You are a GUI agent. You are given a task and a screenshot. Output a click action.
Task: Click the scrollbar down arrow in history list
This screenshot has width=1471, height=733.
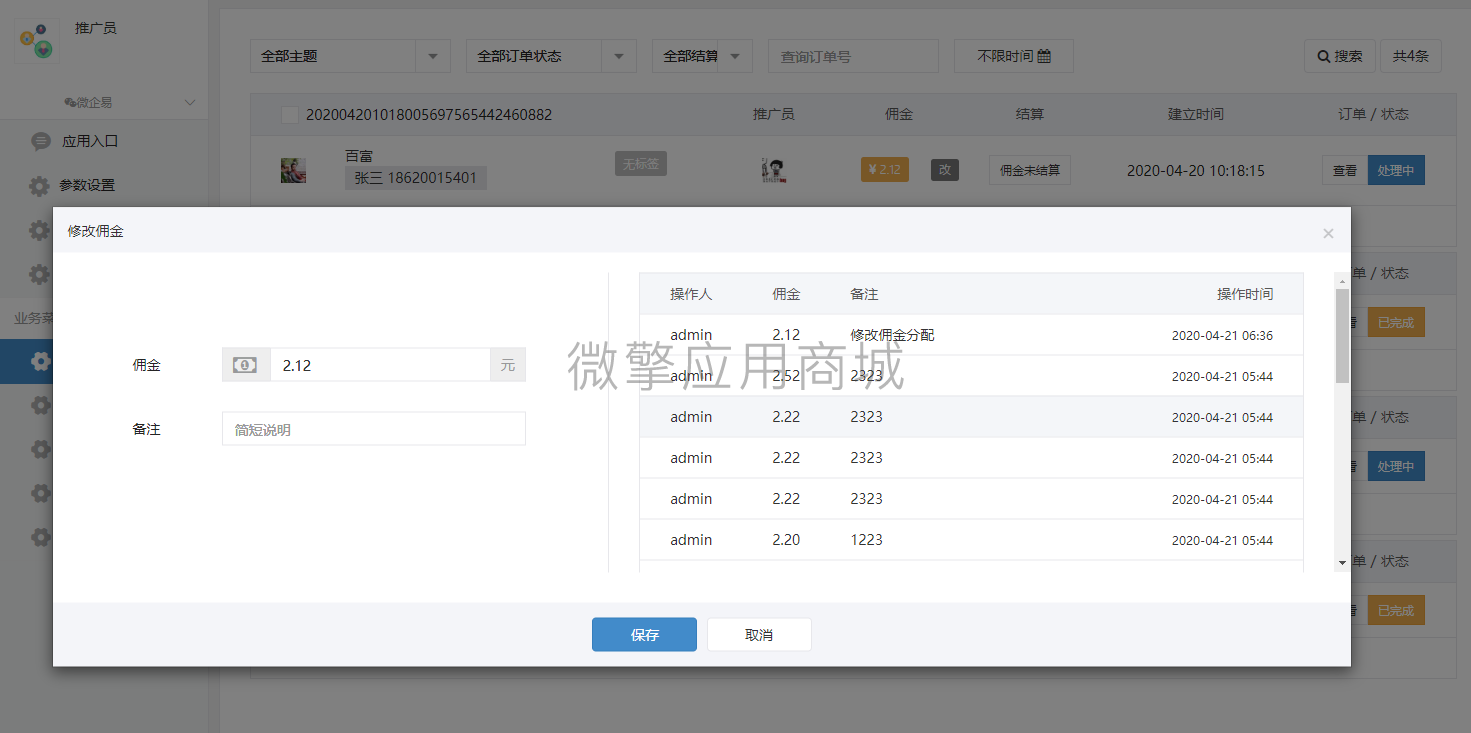[1342, 564]
